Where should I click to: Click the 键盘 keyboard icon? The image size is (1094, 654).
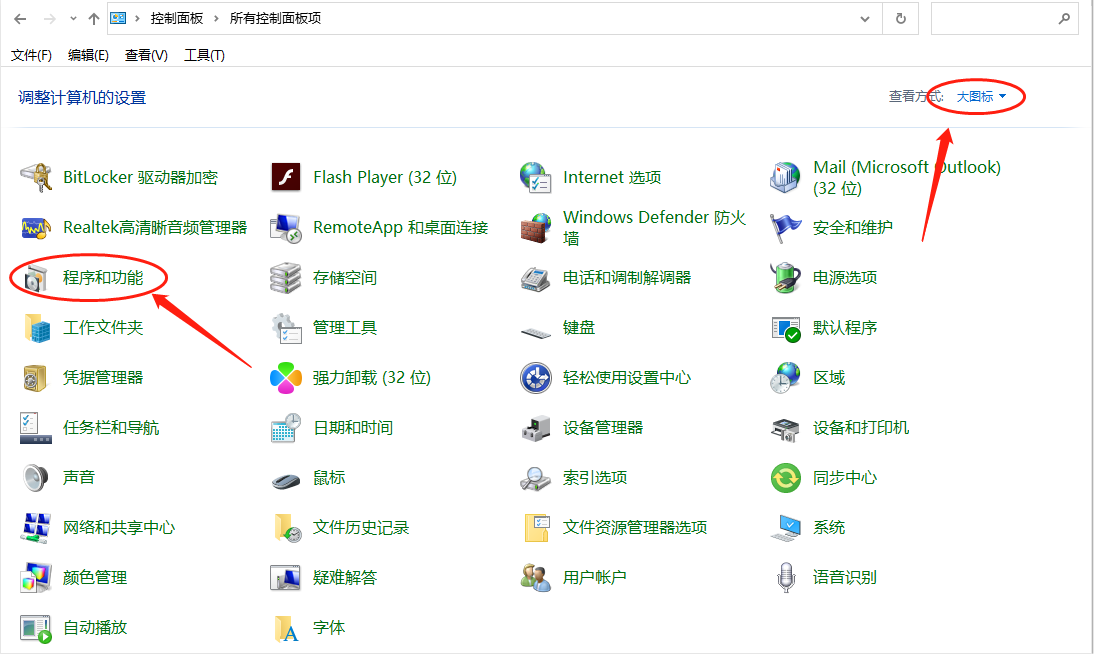[x=535, y=332]
